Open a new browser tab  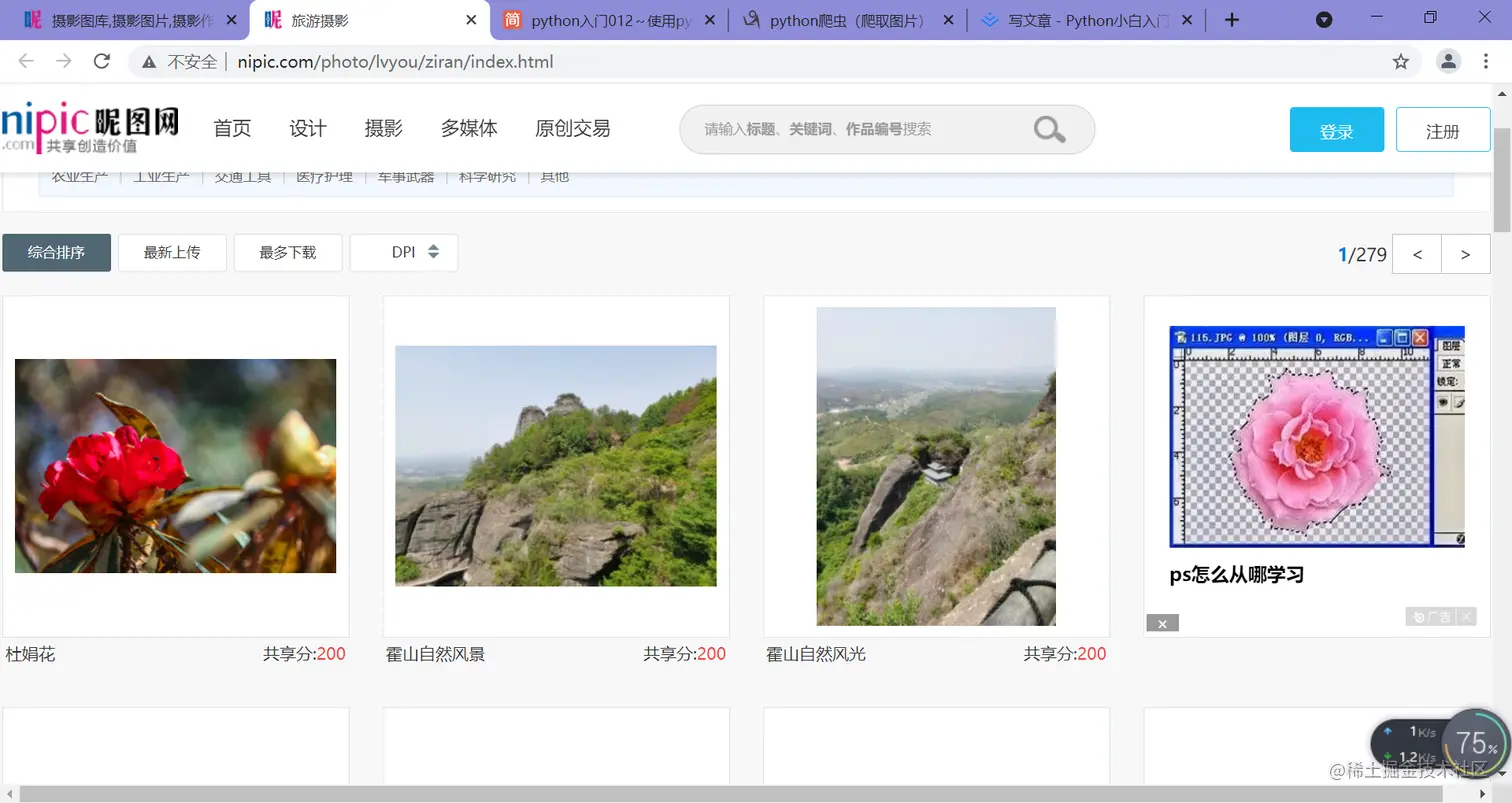tap(1232, 20)
